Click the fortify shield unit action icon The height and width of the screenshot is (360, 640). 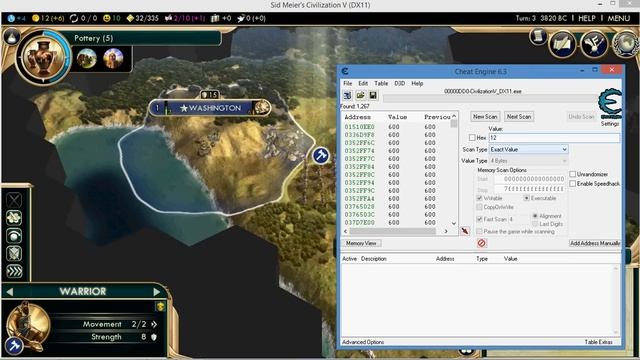(x=14, y=253)
